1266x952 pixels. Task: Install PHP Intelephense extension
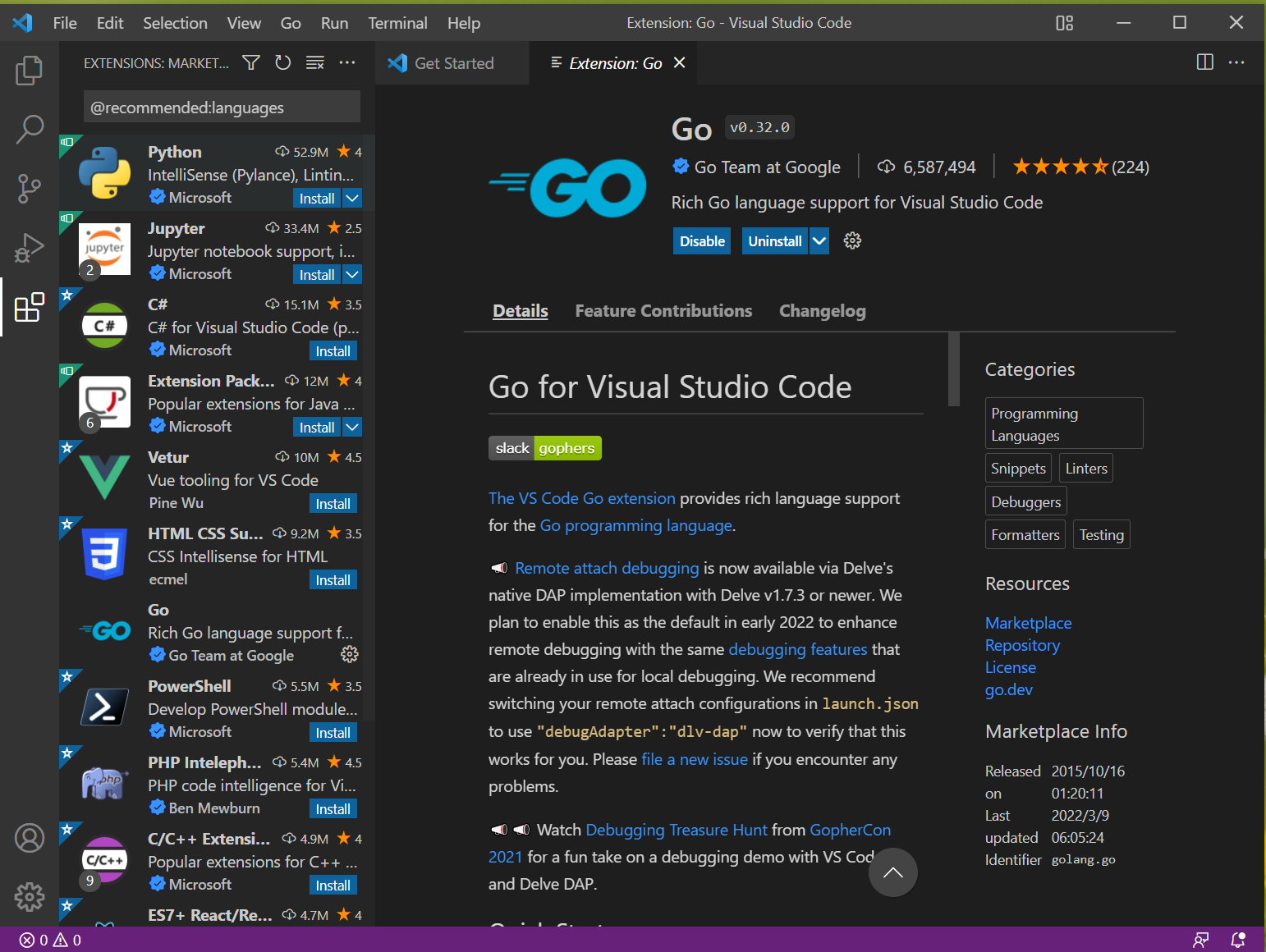click(x=333, y=808)
